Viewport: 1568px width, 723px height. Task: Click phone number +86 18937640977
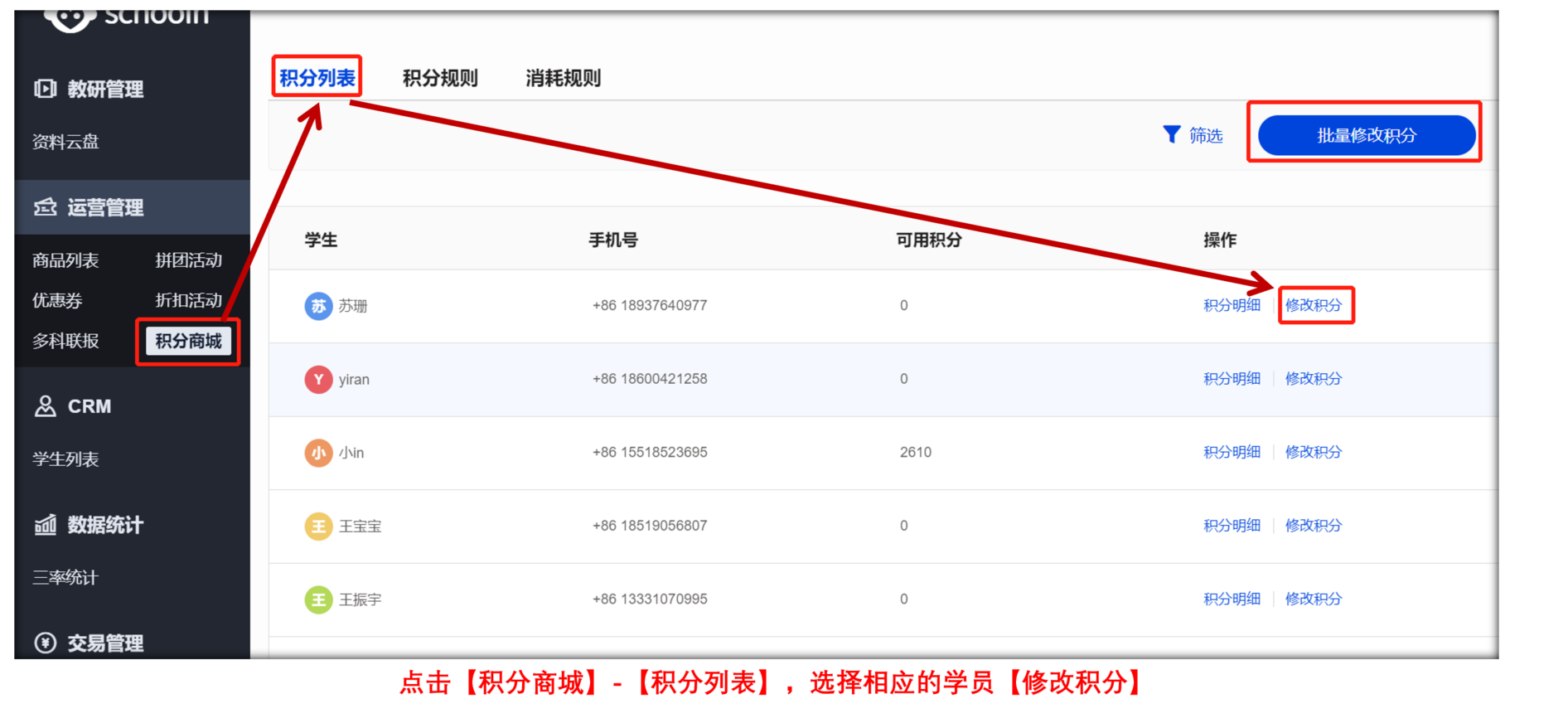[650, 306]
